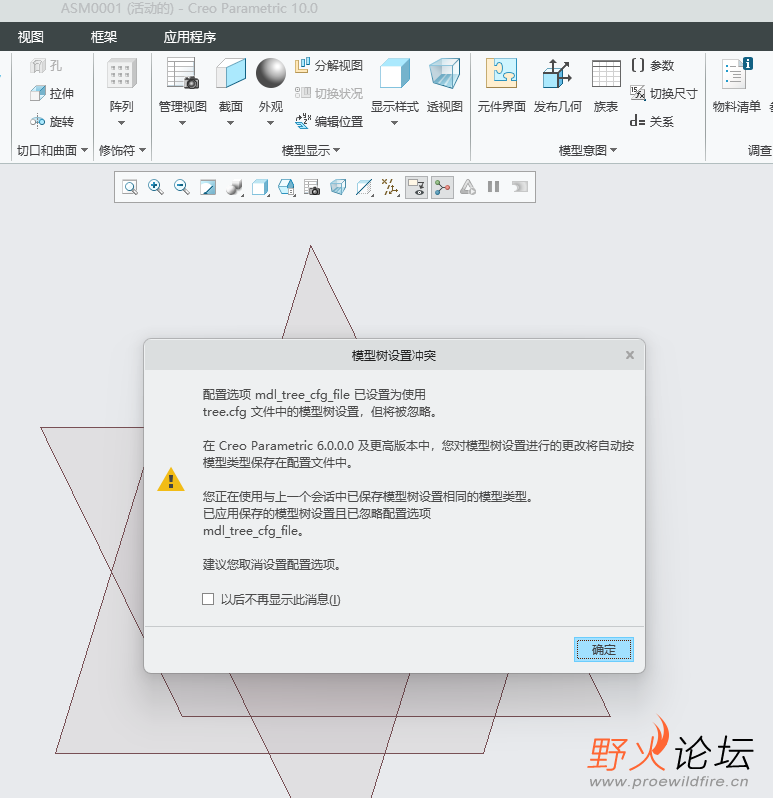Click the last greyed icon in graphics toolbar
The height and width of the screenshot is (798, 773).
tap(520, 187)
